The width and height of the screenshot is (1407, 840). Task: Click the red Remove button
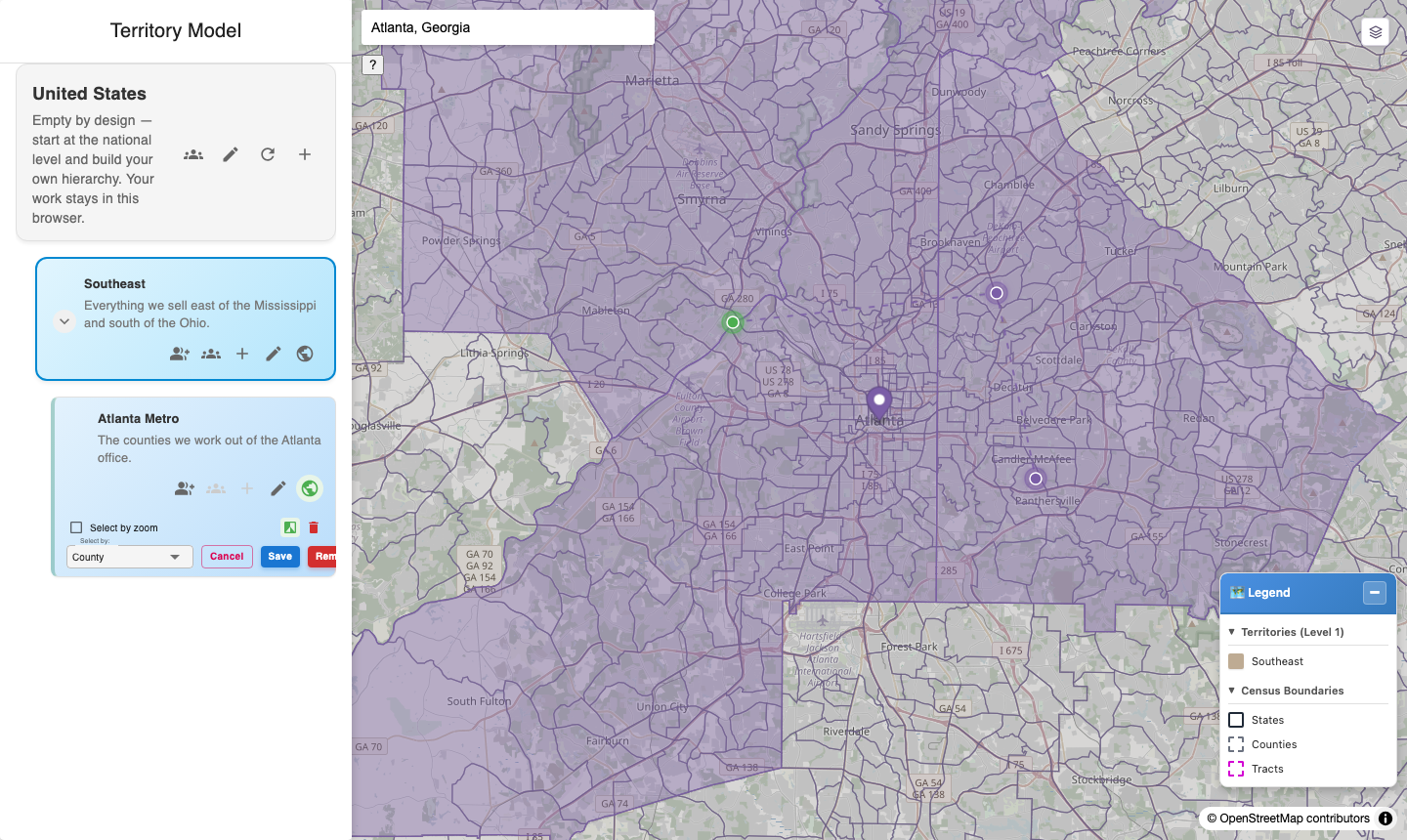point(322,557)
